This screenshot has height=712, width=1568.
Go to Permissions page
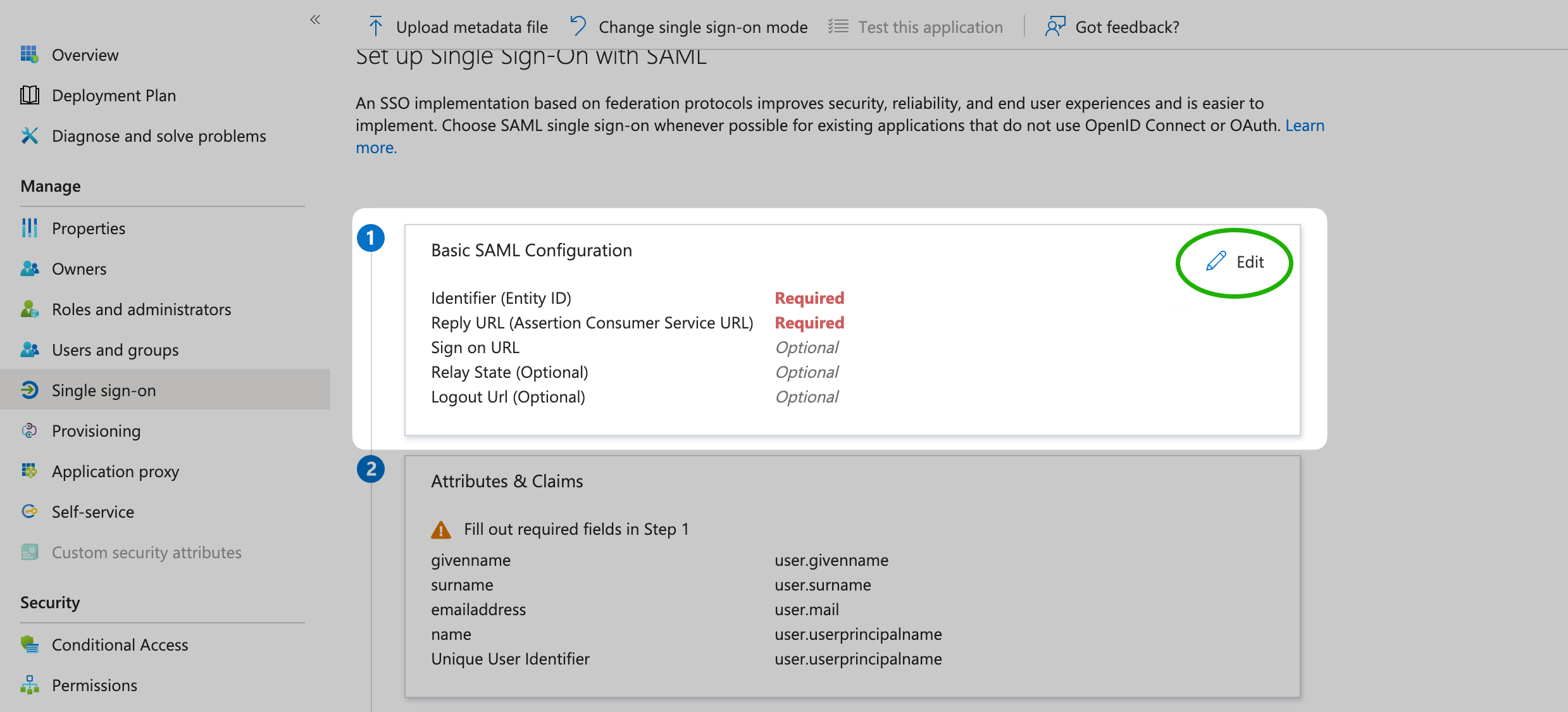[x=94, y=685]
